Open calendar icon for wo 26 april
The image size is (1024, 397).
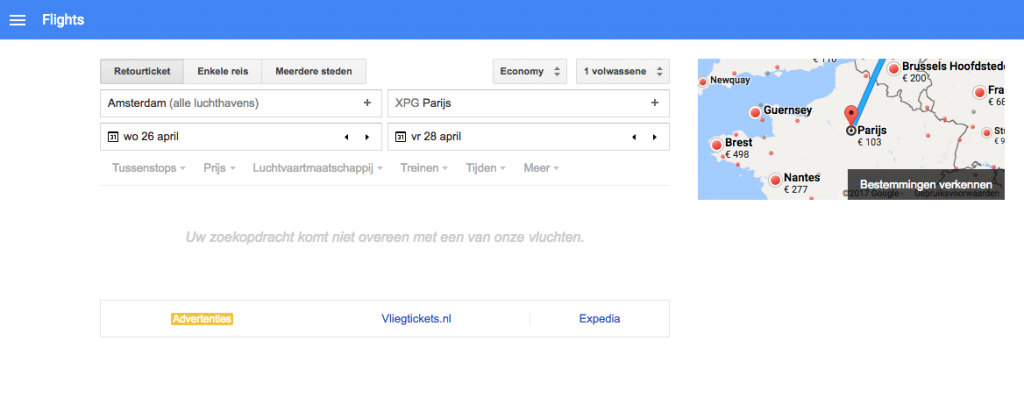pyautogui.click(x=113, y=136)
